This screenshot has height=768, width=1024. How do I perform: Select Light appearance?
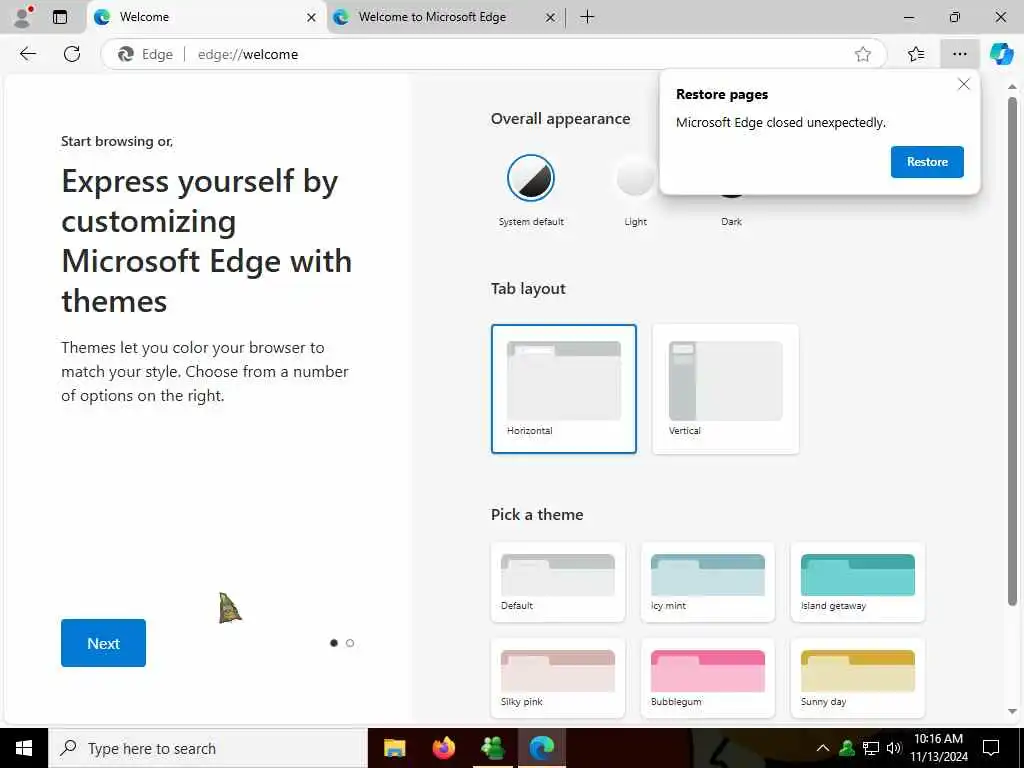[635, 178]
